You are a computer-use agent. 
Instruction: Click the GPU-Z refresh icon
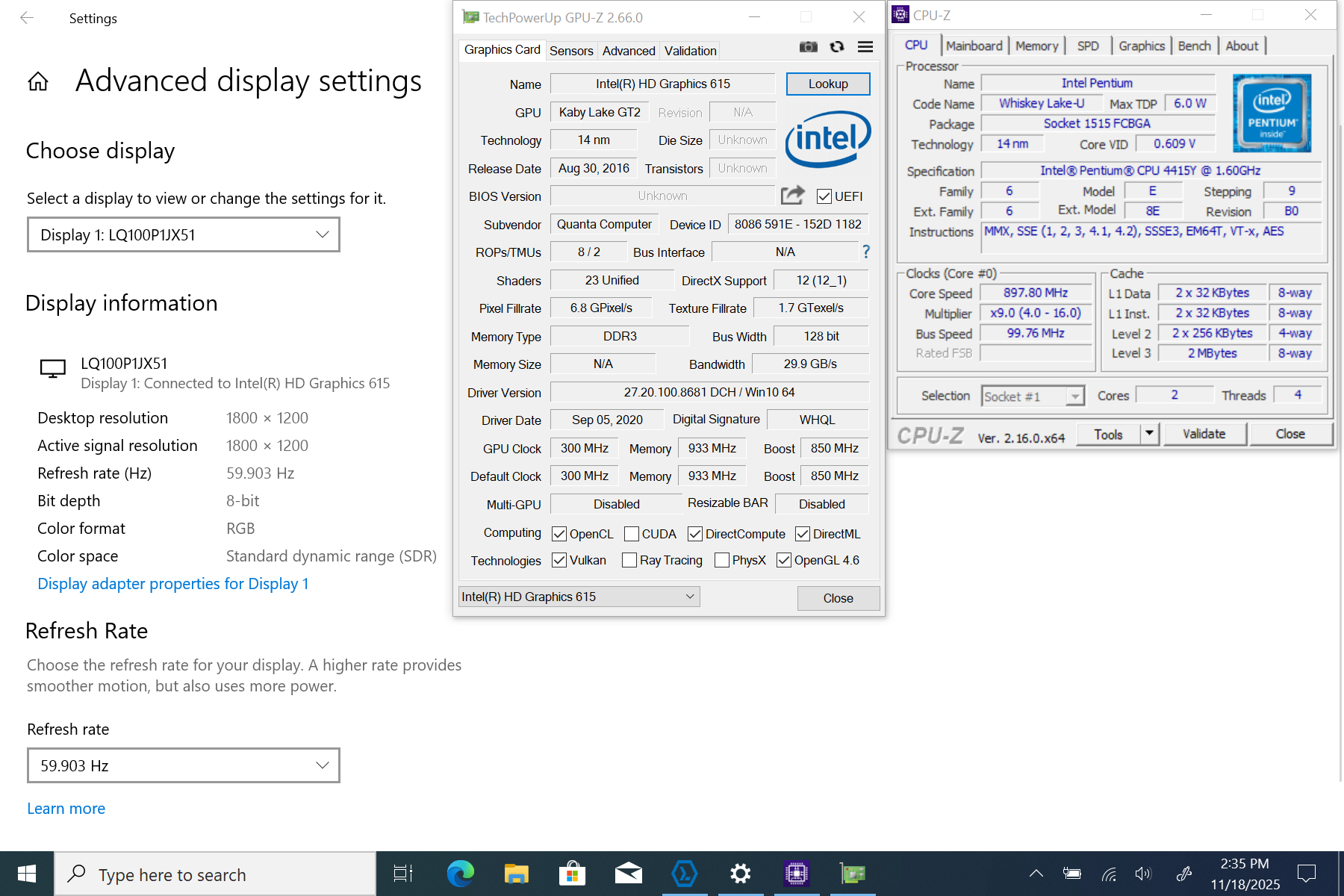pyautogui.click(x=837, y=47)
